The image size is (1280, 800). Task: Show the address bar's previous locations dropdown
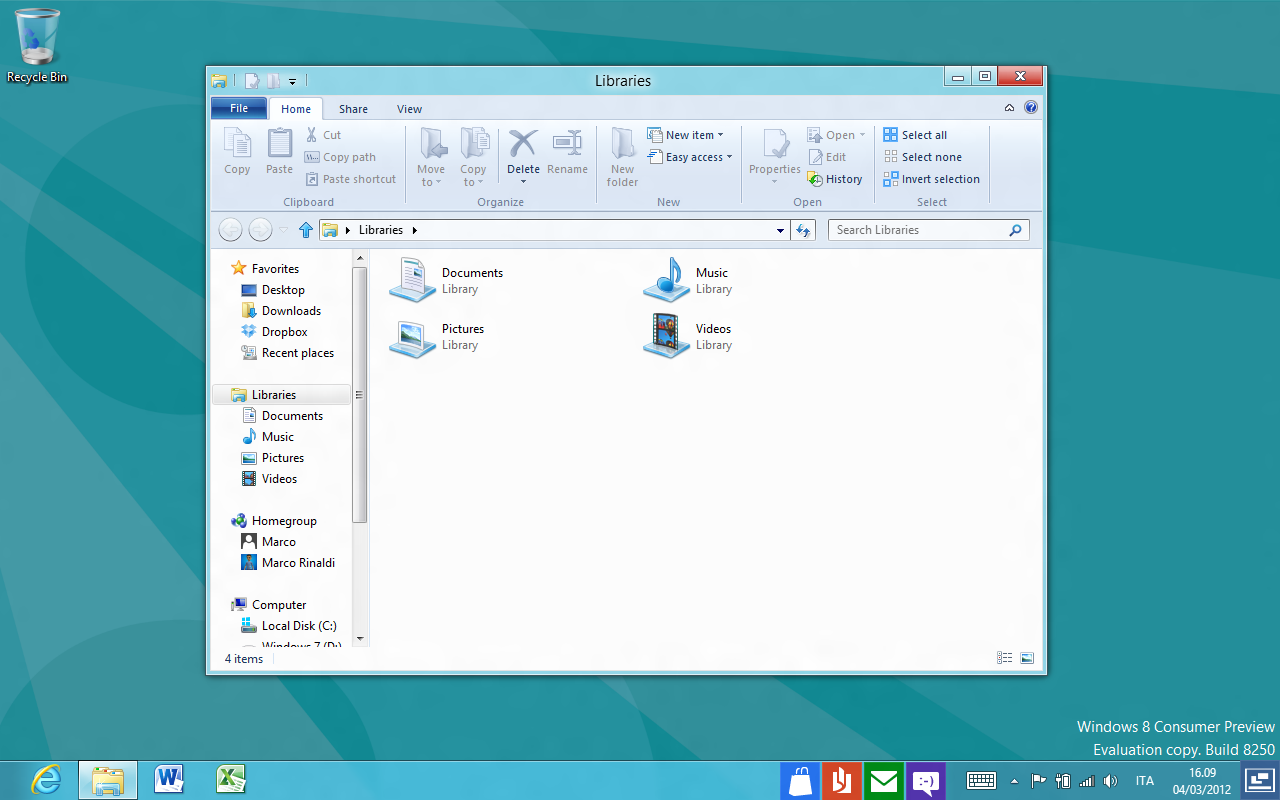(781, 230)
